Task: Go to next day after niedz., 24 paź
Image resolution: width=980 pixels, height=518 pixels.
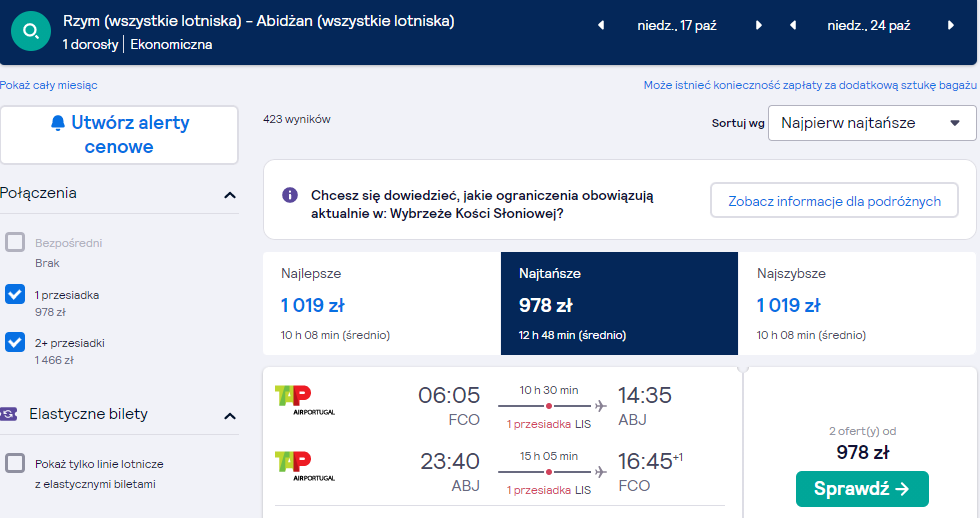Action: [x=951, y=26]
